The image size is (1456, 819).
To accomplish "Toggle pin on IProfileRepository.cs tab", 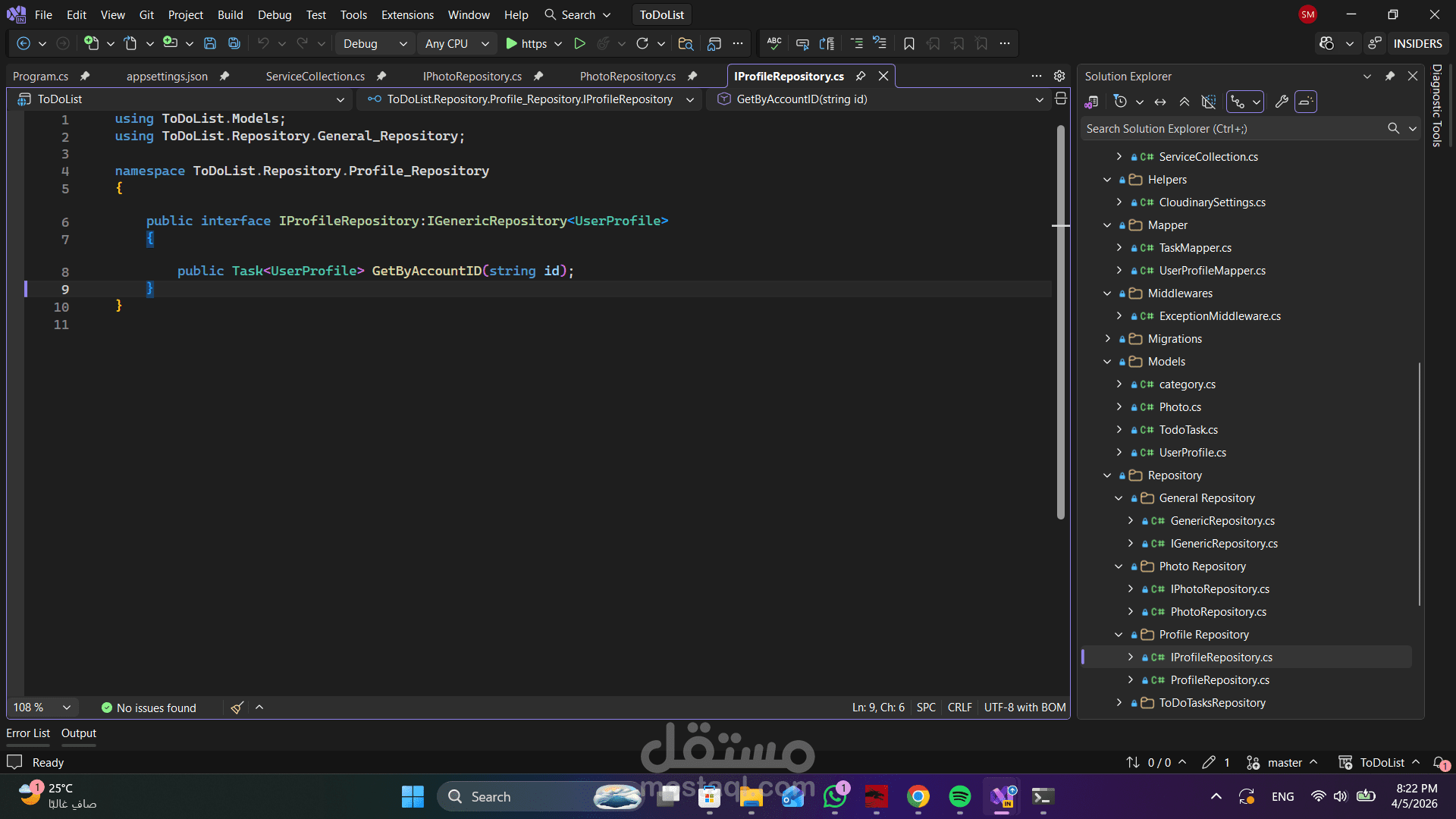I will pyautogui.click(x=861, y=76).
